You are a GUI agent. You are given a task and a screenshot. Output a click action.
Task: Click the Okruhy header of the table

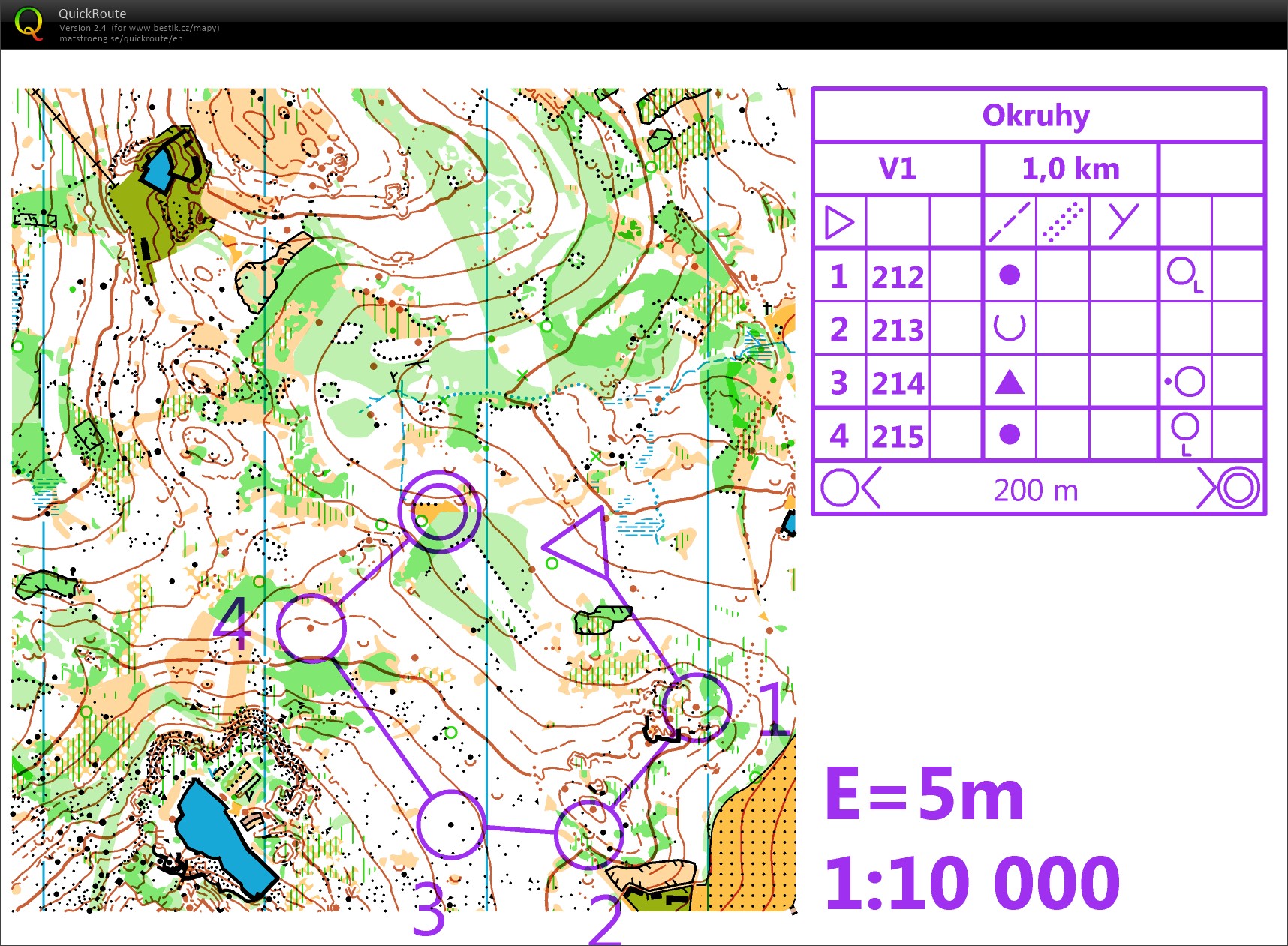point(1036,116)
